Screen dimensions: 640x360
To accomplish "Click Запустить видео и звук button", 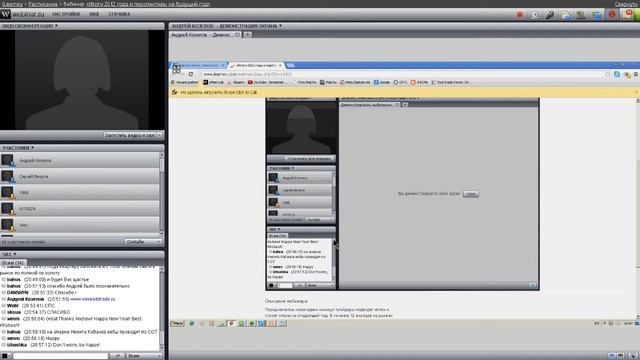I will coord(129,135).
